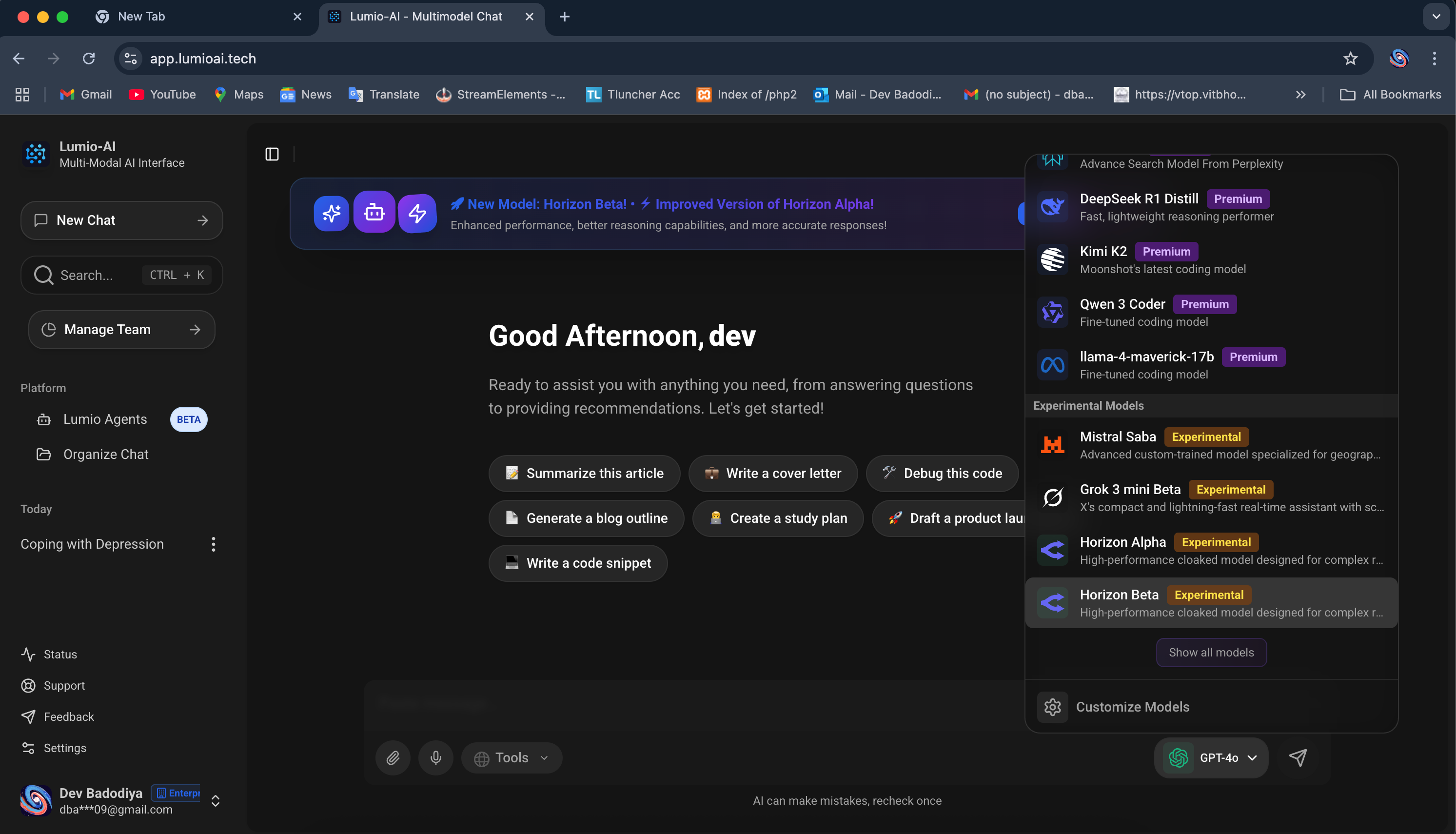Click the send message paper plane icon
Screen dimensions: 1456x834
point(1298,758)
